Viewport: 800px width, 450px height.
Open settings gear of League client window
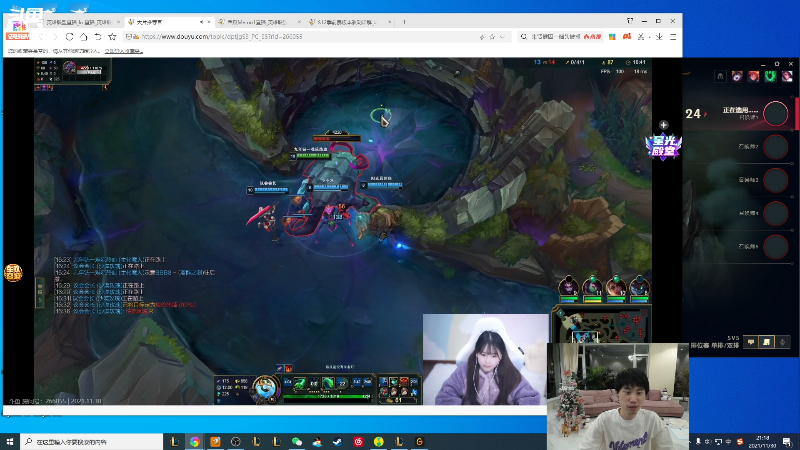pyautogui.click(x=777, y=64)
